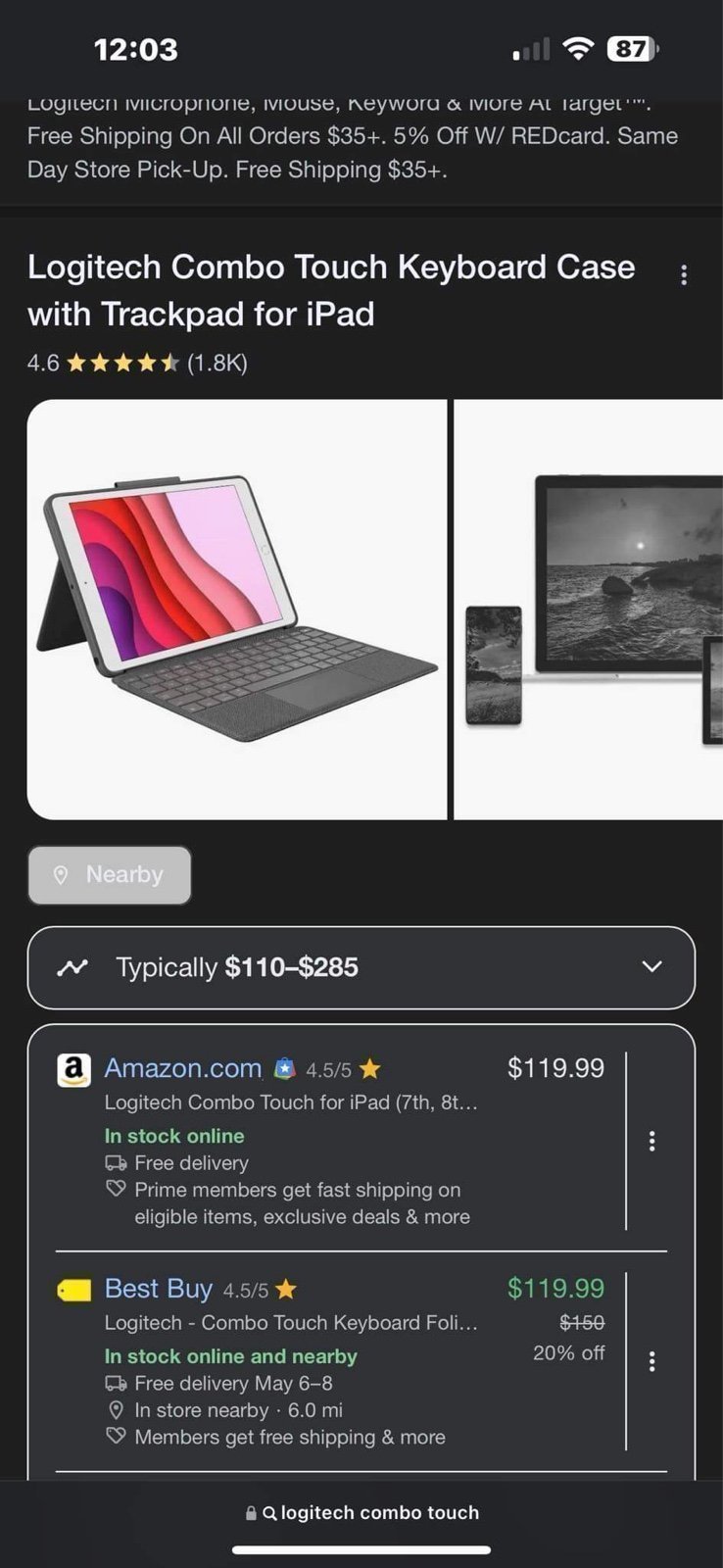The image size is (723, 1568).
Task: View the second black-and-white product image
Action: pyautogui.click(x=589, y=610)
